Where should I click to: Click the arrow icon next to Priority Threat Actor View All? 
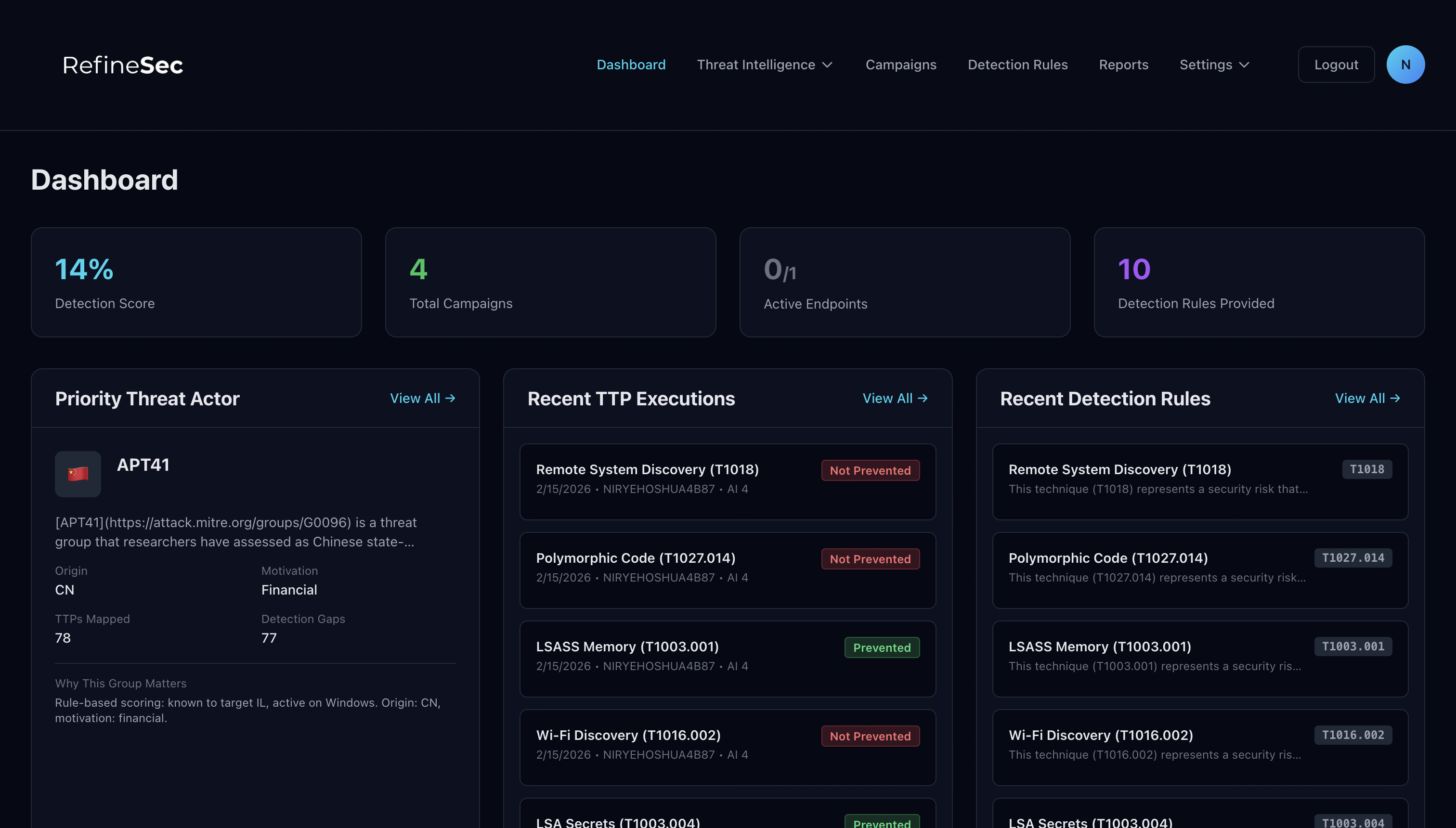450,398
